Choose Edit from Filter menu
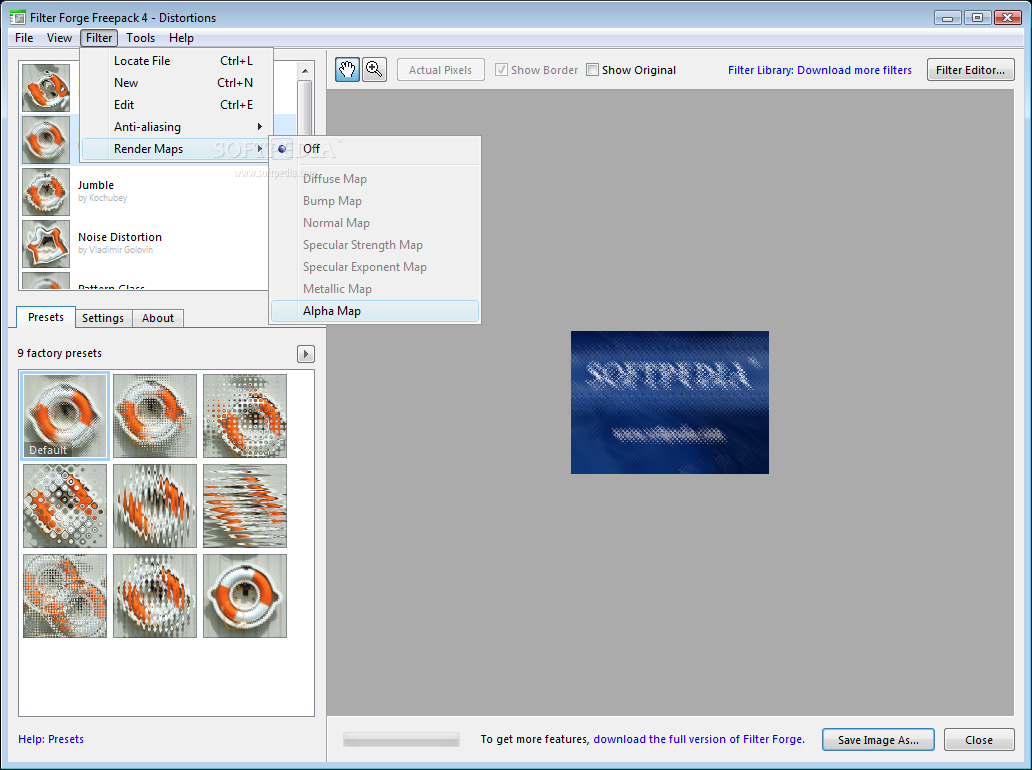 click(x=176, y=105)
